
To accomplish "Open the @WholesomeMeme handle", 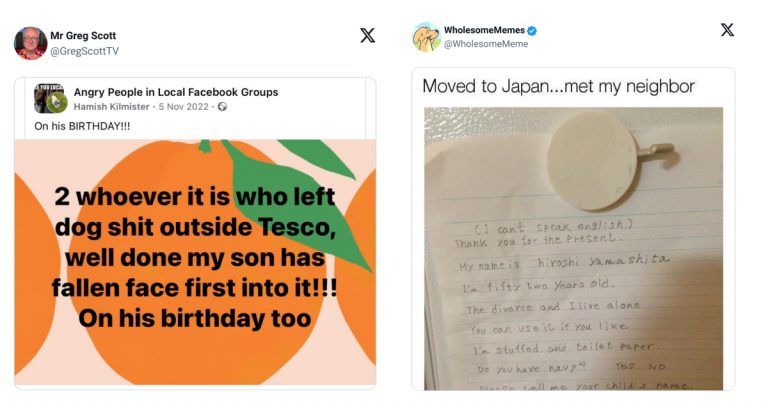I will click(x=484, y=44).
